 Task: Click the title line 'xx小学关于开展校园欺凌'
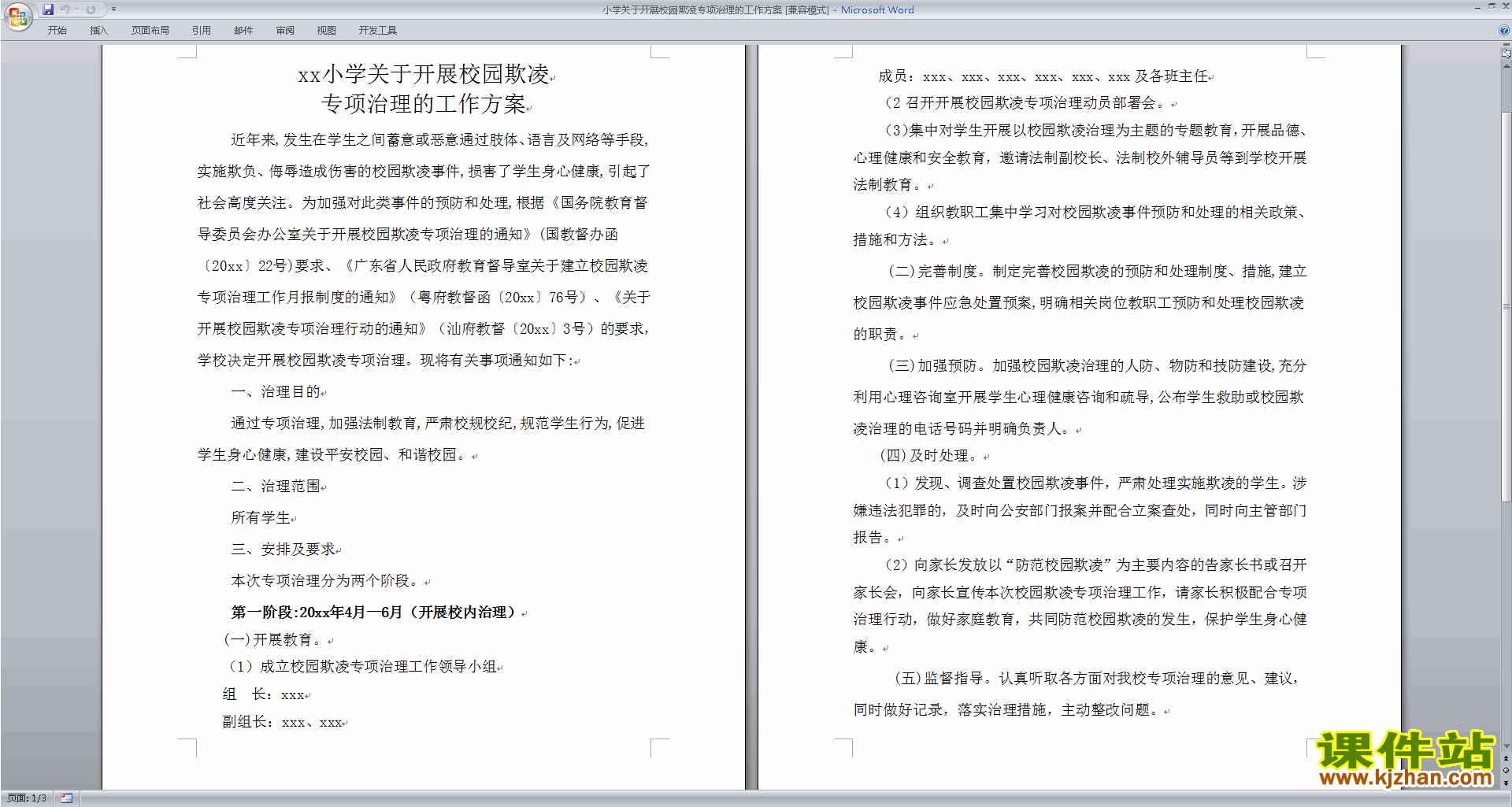pyautogui.click(x=425, y=75)
